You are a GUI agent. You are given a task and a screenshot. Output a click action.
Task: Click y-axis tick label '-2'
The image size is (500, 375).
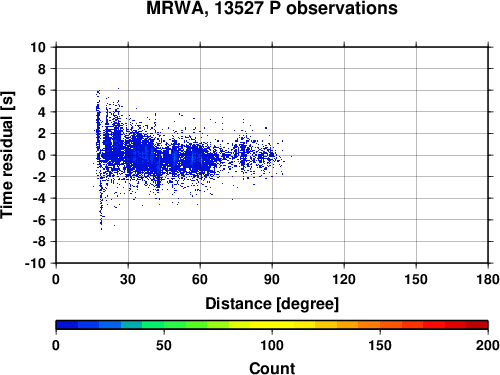click(x=39, y=177)
